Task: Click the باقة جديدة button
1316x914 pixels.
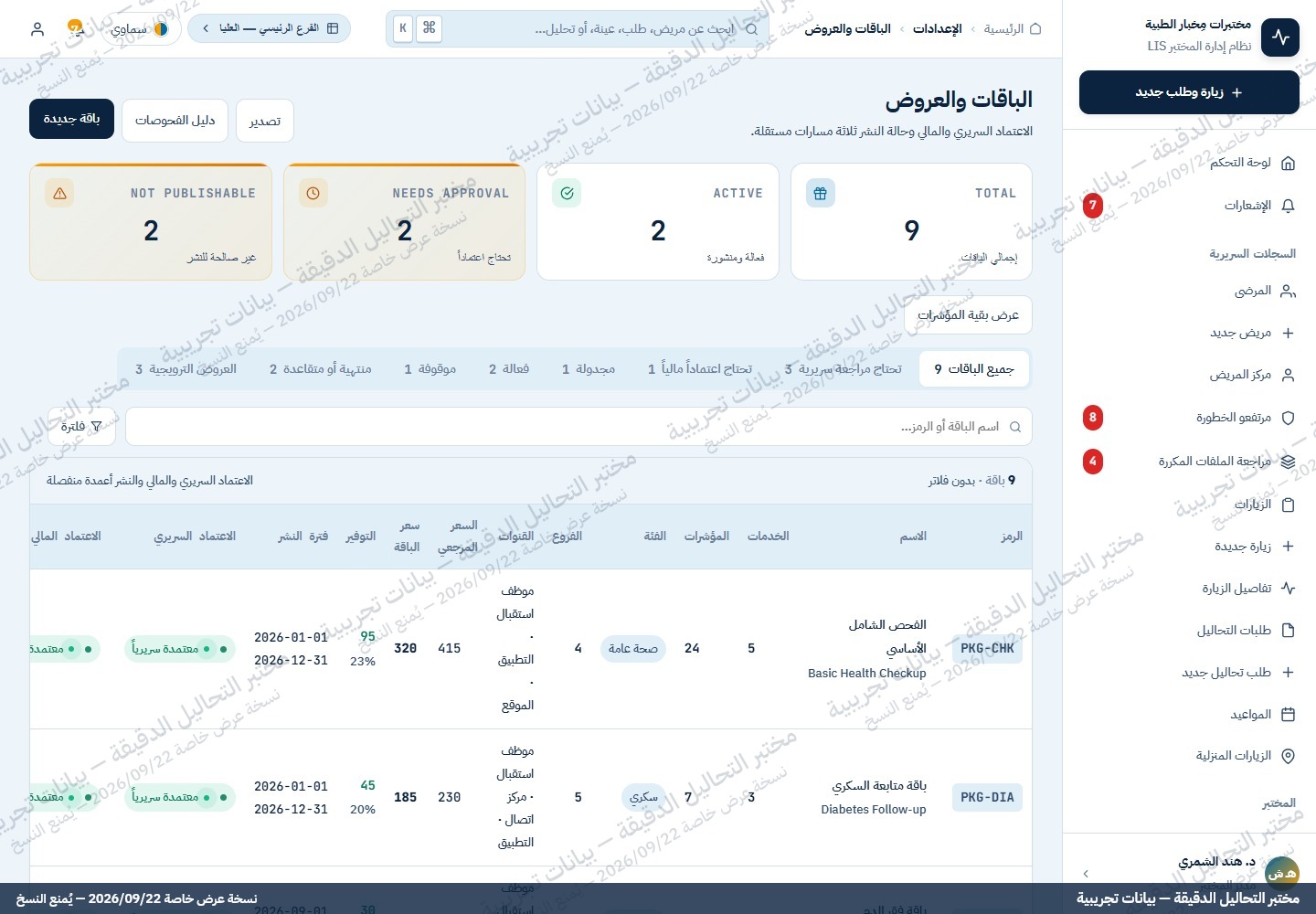Action: (71, 119)
